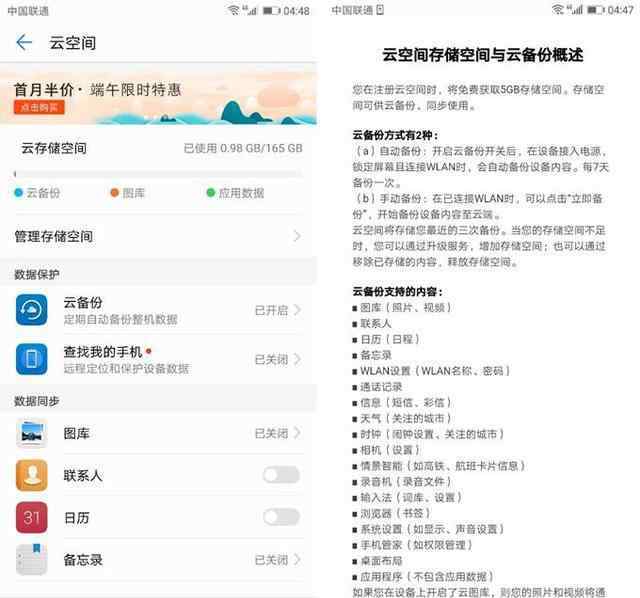Tap the cloud storage usage bar
This screenshot has height=598, width=640.
coord(158,174)
